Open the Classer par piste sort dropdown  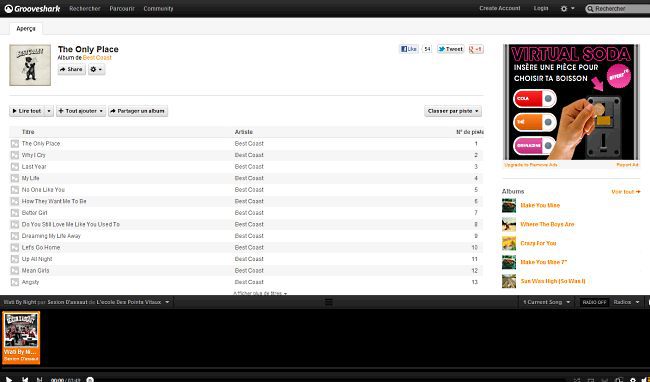453,111
